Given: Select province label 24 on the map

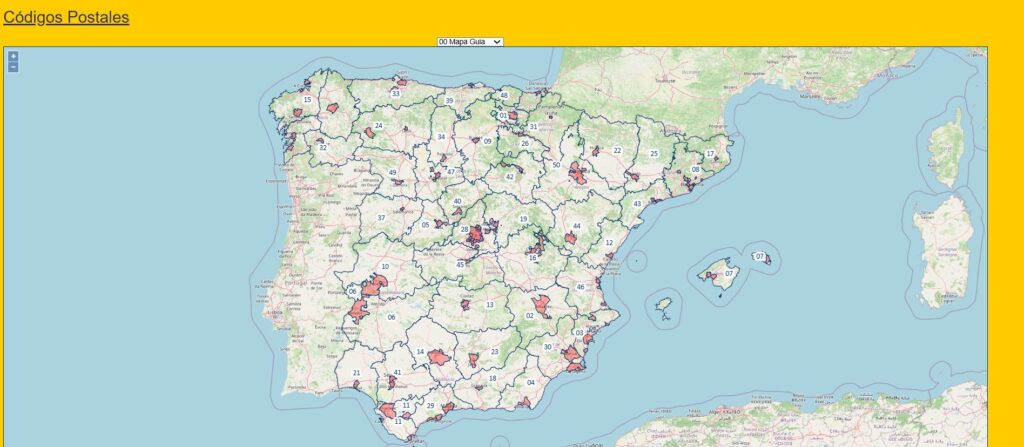Looking at the screenshot, I should click(x=378, y=125).
